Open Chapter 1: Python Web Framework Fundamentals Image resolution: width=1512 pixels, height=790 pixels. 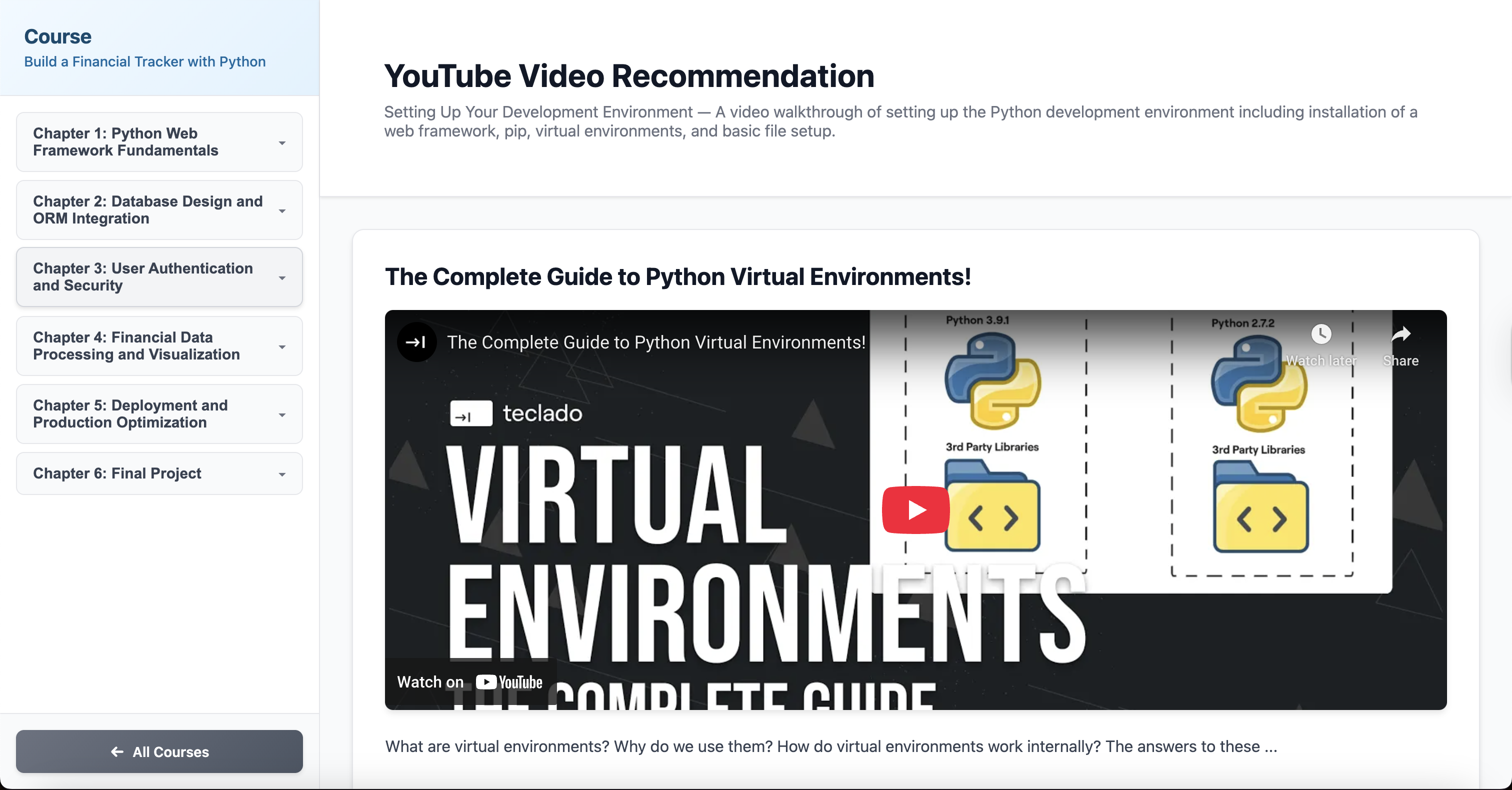[125, 142]
